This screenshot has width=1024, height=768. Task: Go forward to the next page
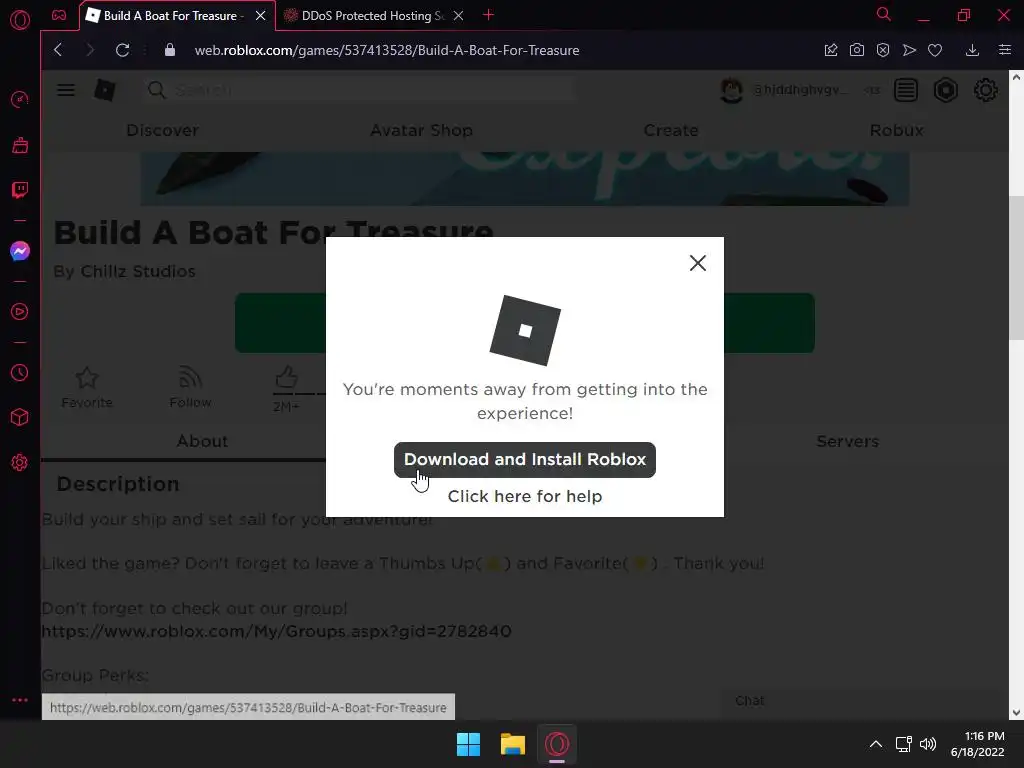coord(90,50)
